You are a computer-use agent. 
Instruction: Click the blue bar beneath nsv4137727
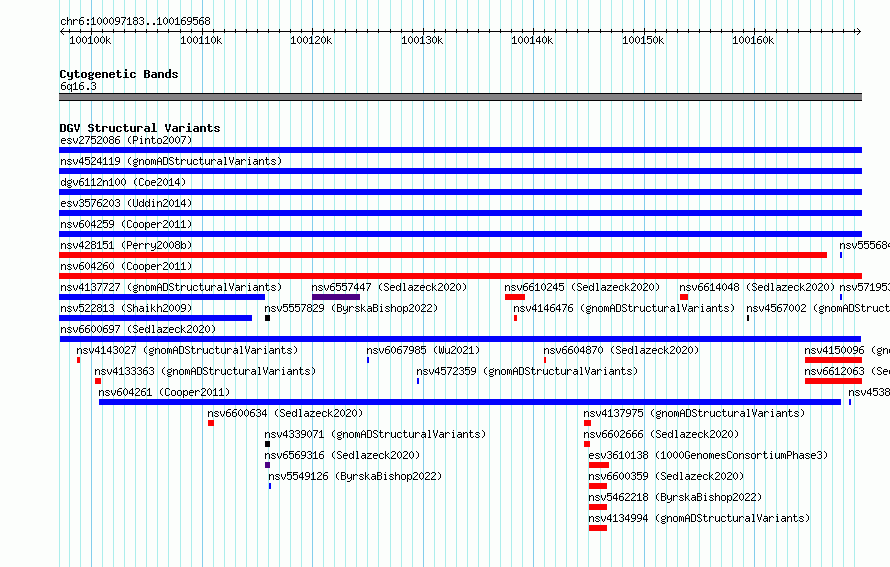point(162,297)
